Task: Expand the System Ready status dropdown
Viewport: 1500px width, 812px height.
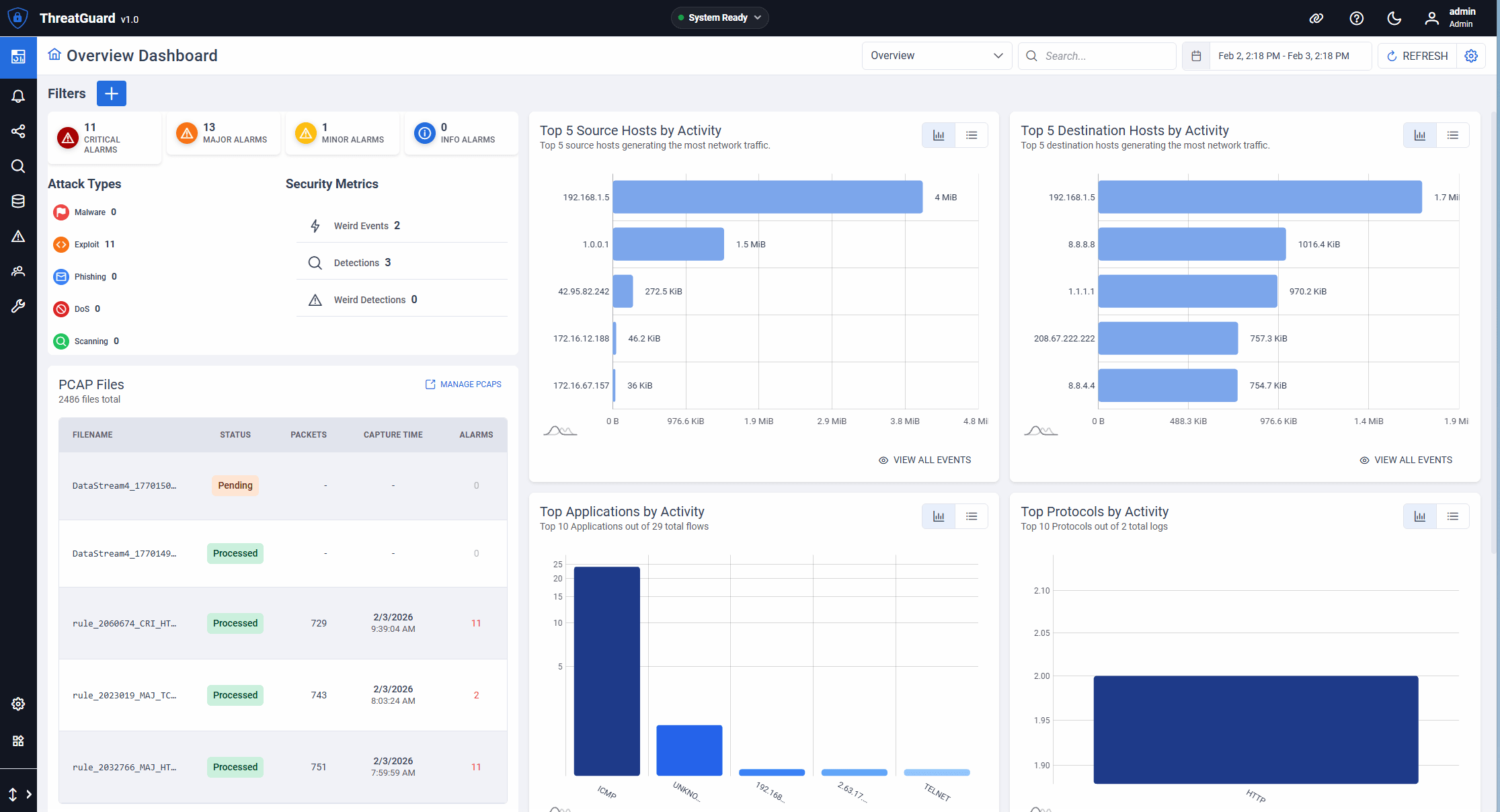Action: [x=719, y=17]
